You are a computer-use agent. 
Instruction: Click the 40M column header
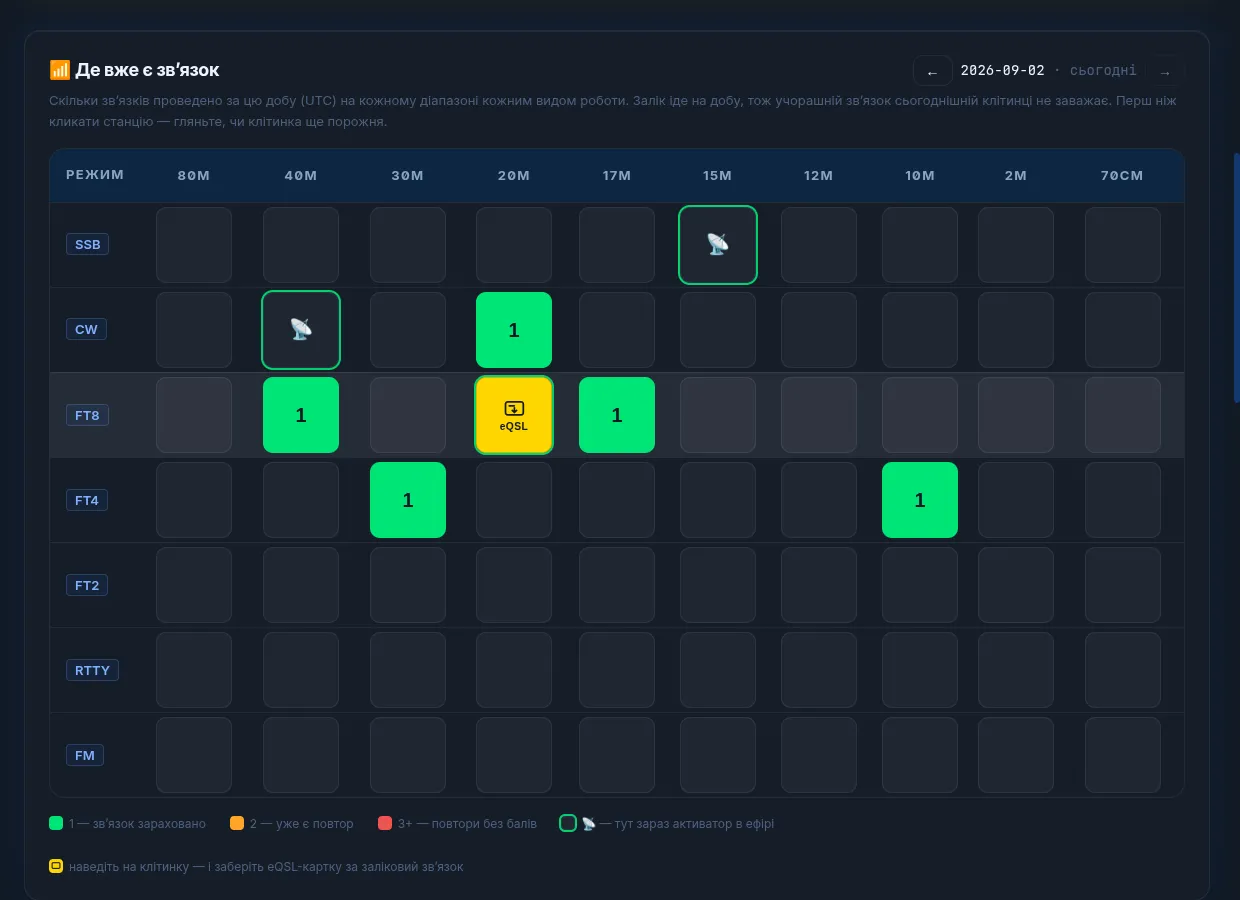[x=301, y=176]
